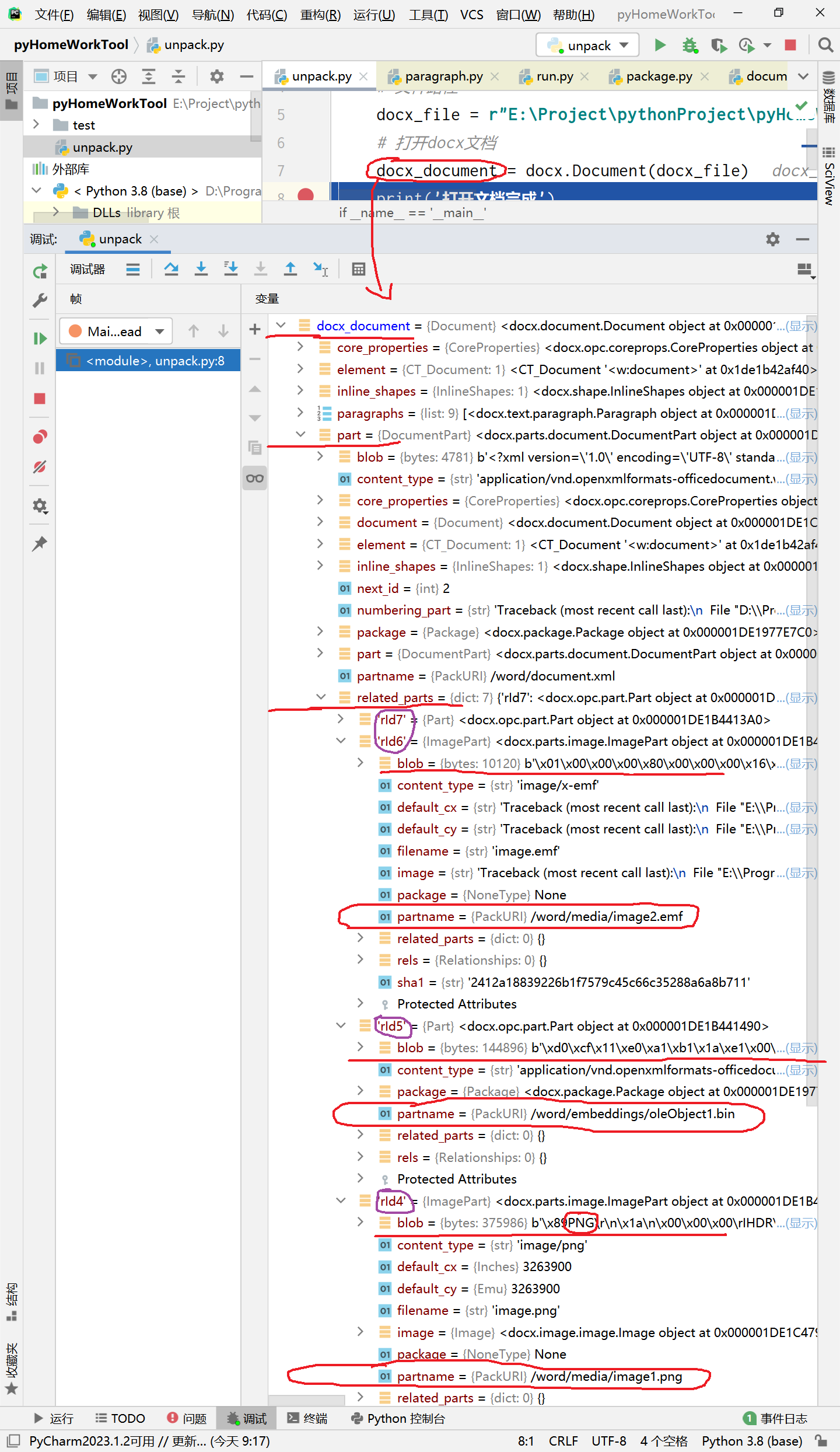Click the Python 3.8 (base) interpreter status
Image resolution: width=840 pixels, height=1452 pixels.
pos(752,1441)
